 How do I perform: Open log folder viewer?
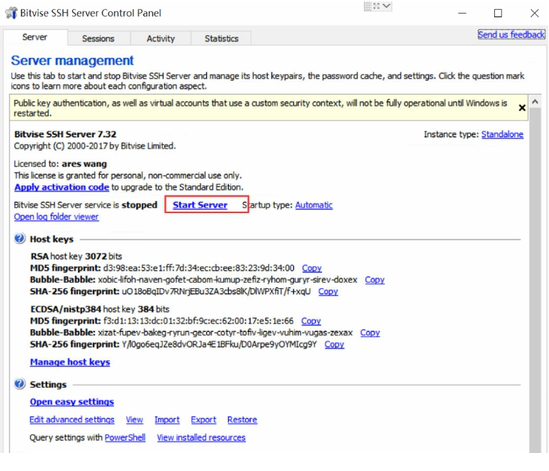56,217
